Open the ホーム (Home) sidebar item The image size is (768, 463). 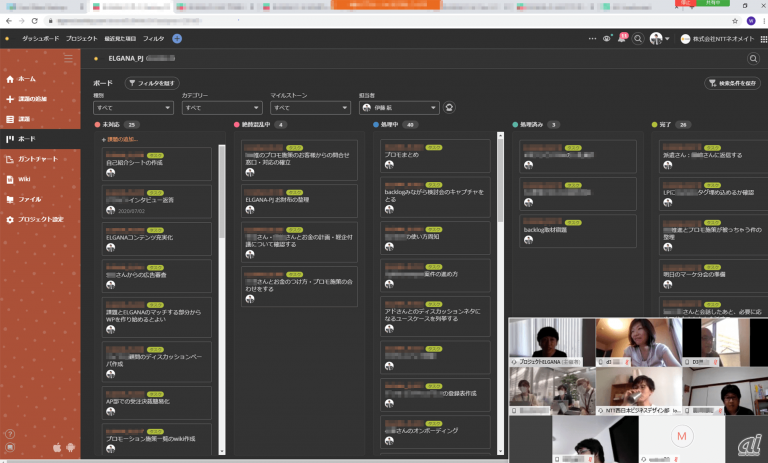[x=26, y=78]
